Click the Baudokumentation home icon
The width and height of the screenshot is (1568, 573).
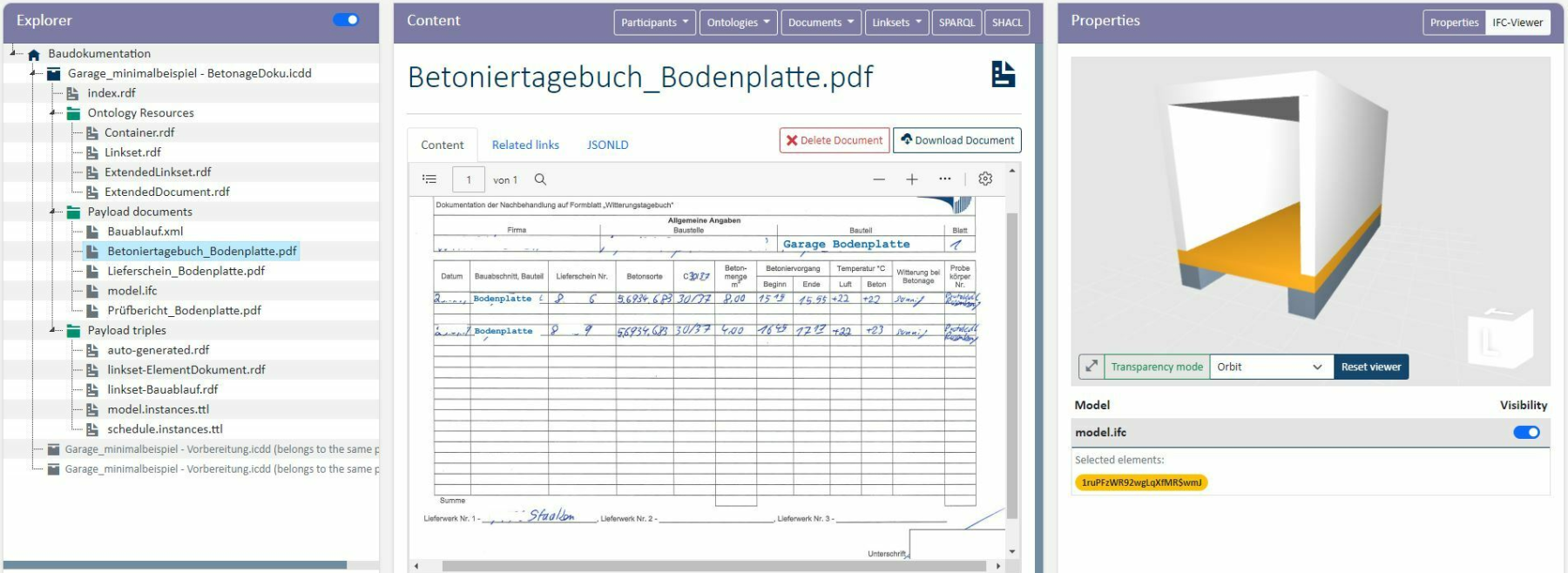(x=34, y=54)
